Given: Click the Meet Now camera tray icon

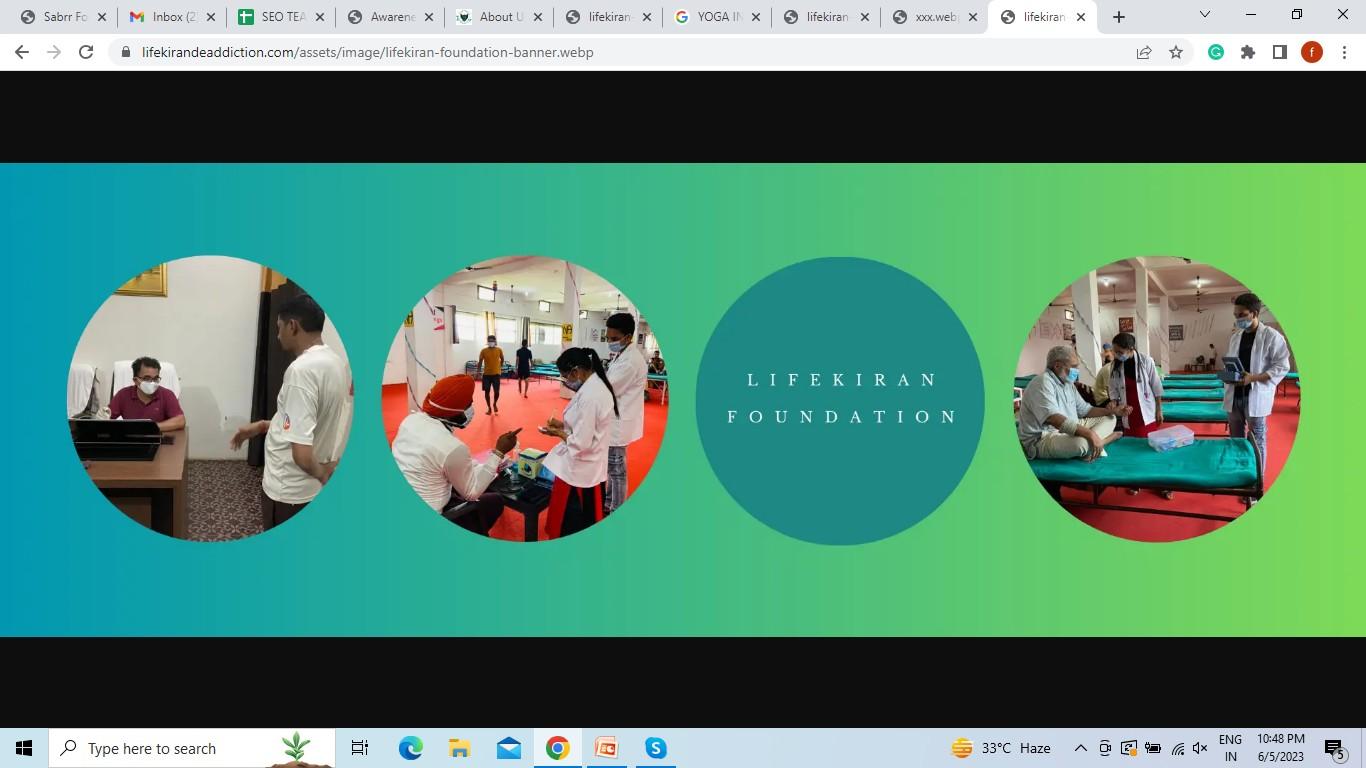Looking at the screenshot, I should coord(1105,748).
